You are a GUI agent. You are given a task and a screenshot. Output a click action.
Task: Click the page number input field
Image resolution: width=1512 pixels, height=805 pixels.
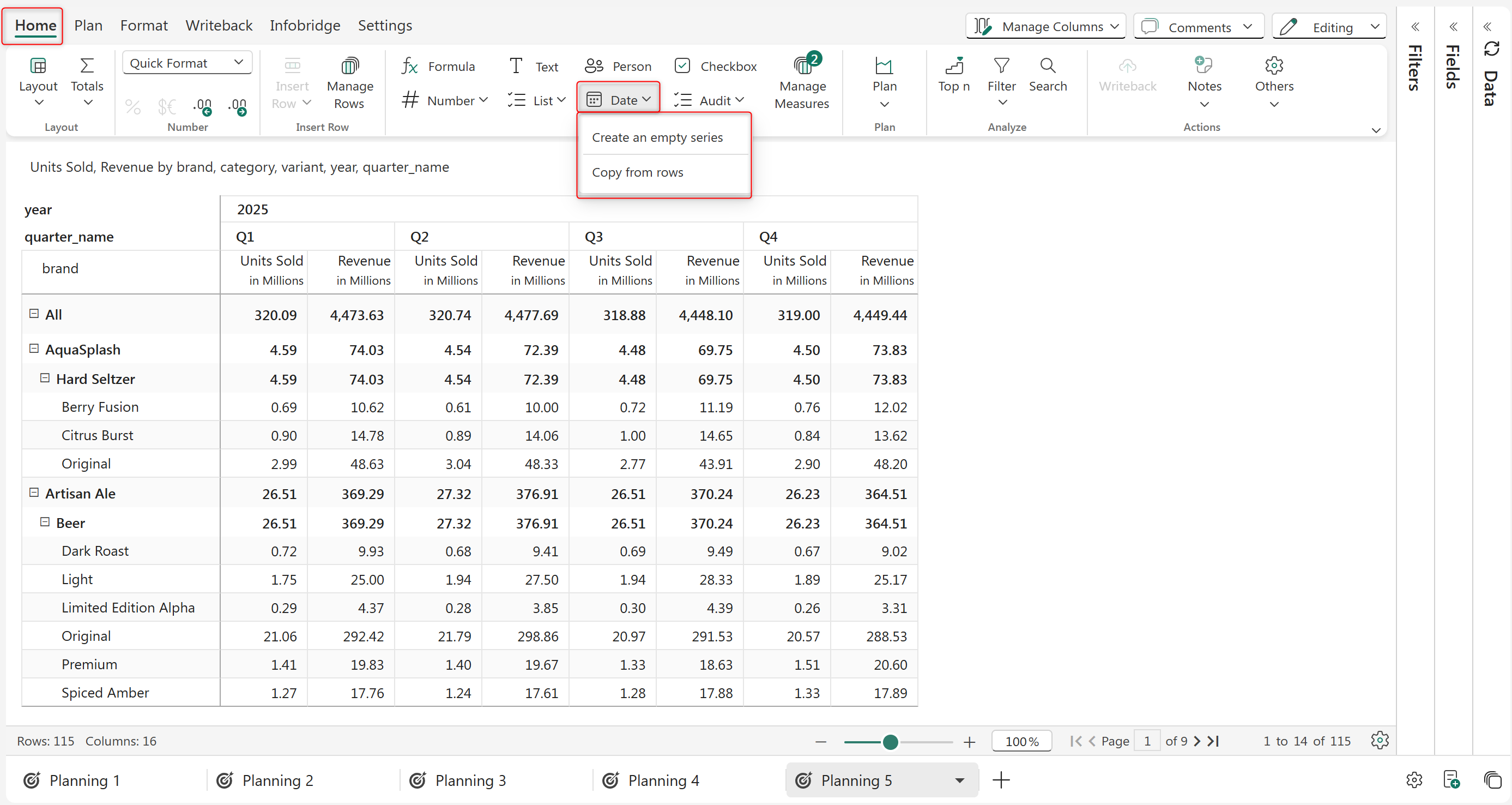tap(1147, 741)
